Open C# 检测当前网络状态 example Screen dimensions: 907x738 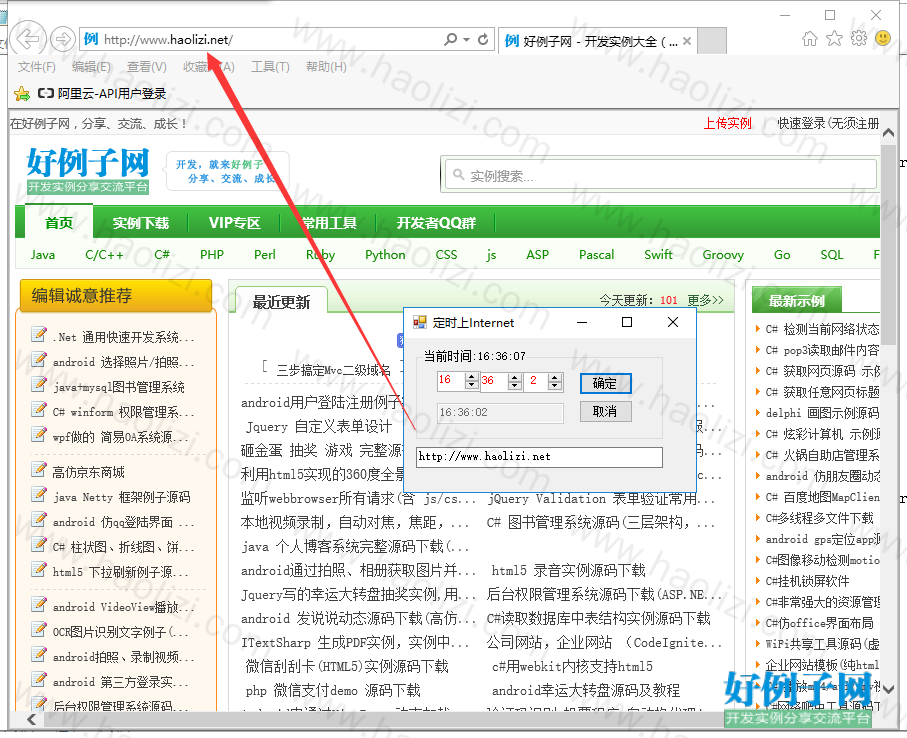tap(822, 329)
